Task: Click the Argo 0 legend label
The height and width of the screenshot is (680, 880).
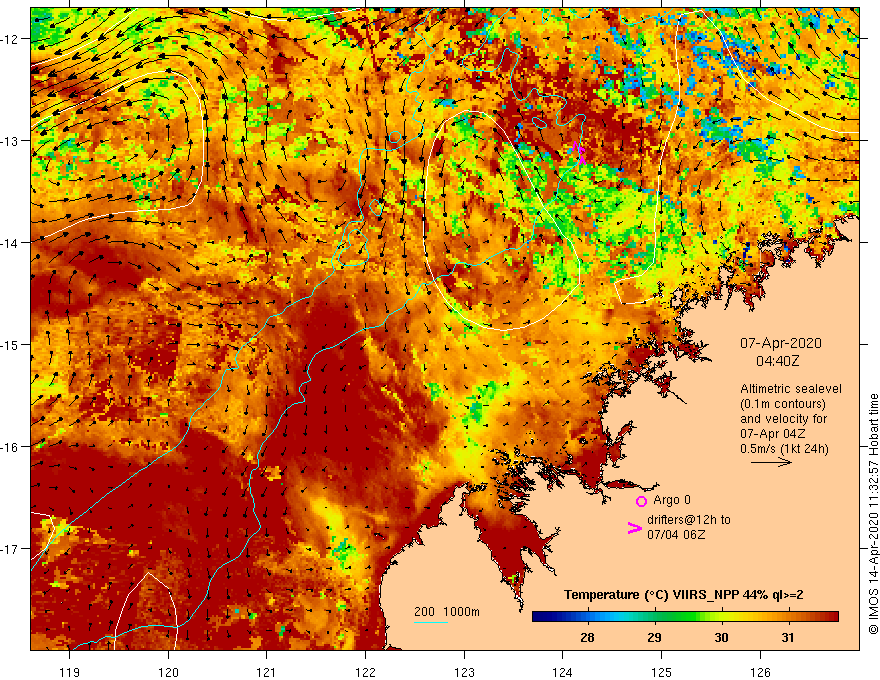Action: point(672,500)
